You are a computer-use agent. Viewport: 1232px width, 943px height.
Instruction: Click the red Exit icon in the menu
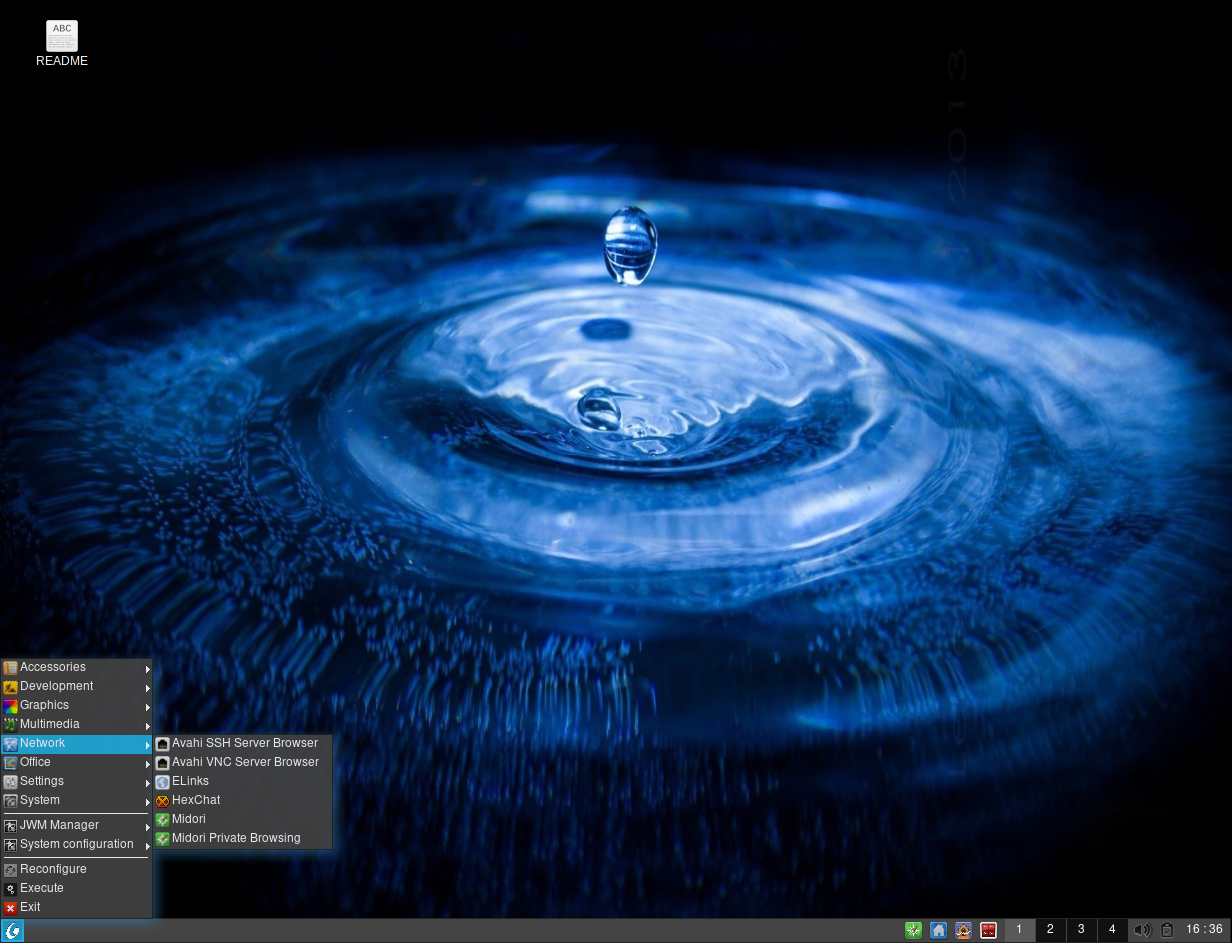10,908
